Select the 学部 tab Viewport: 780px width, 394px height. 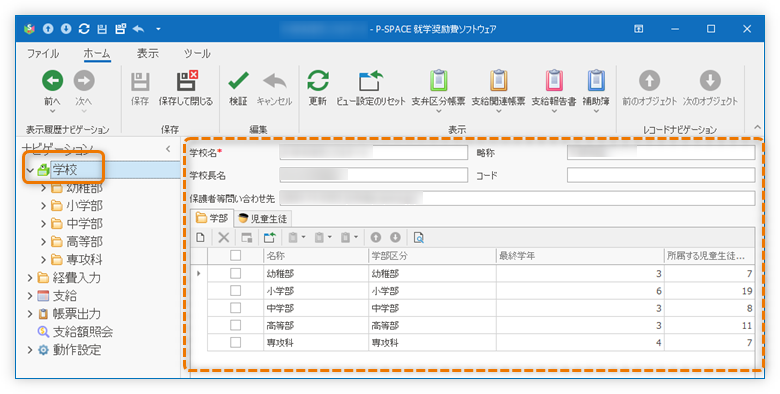pos(212,218)
